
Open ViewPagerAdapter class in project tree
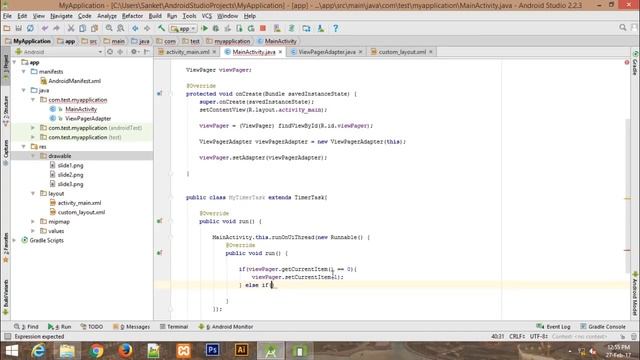coord(88,118)
